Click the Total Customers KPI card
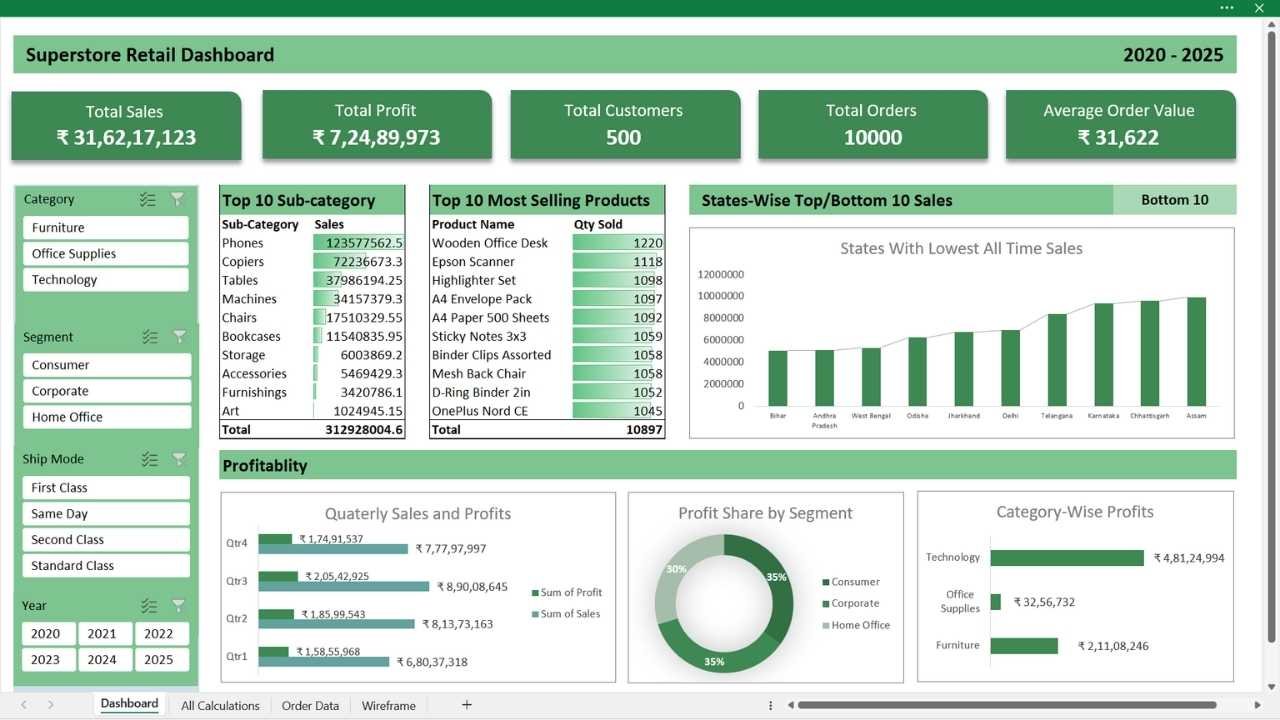1280x720 pixels. pos(625,125)
